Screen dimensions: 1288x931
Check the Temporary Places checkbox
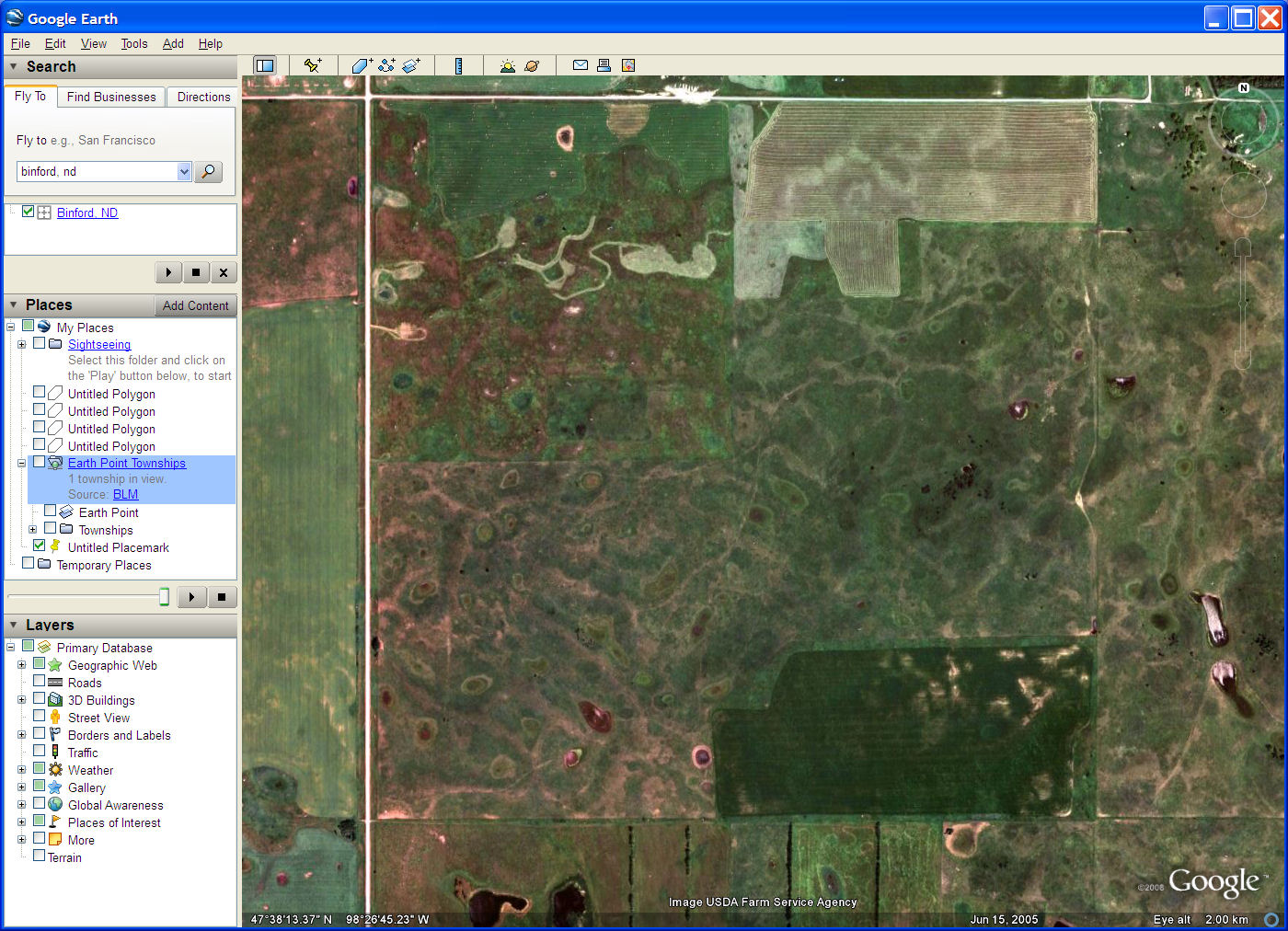click(28, 563)
